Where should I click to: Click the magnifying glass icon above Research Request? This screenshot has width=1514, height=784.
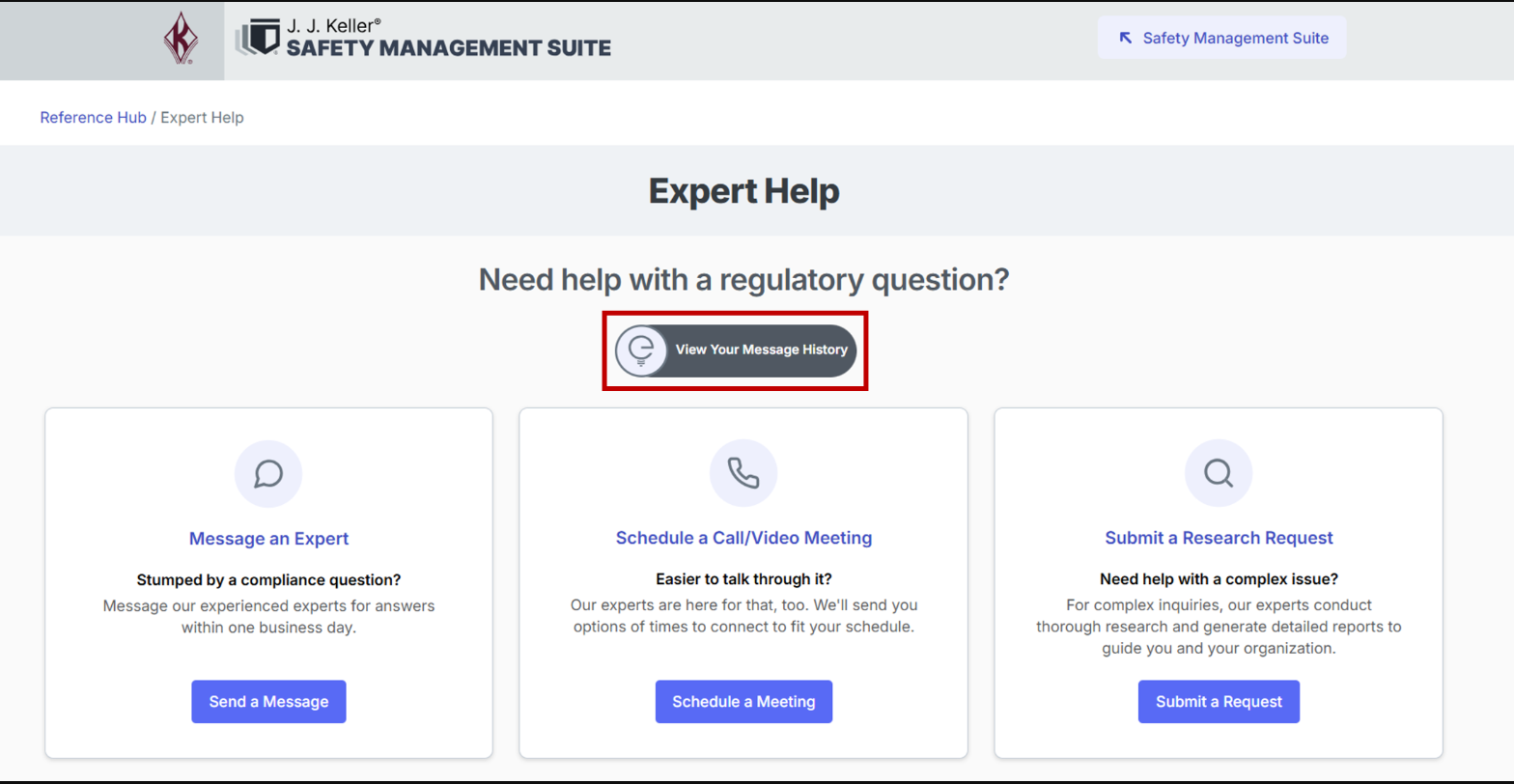click(1219, 473)
